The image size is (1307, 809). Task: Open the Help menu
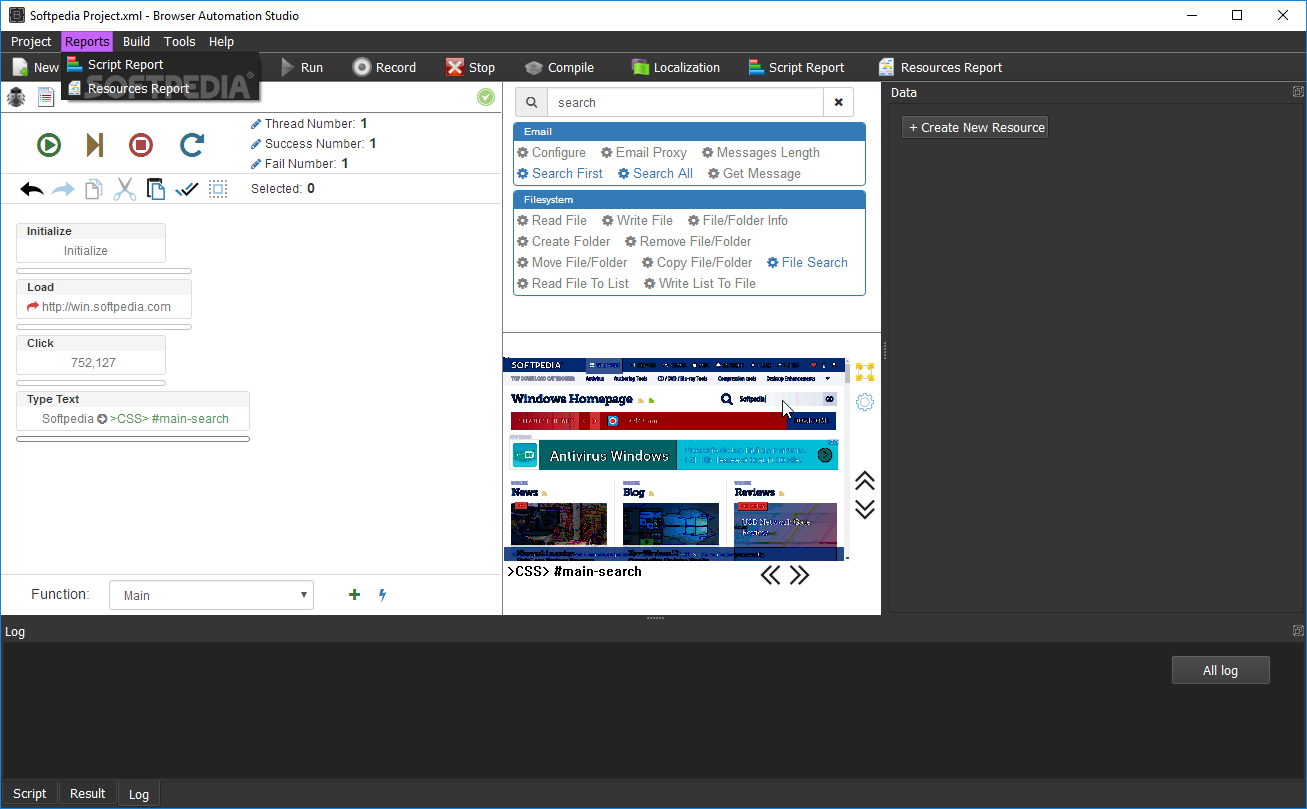point(221,41)
